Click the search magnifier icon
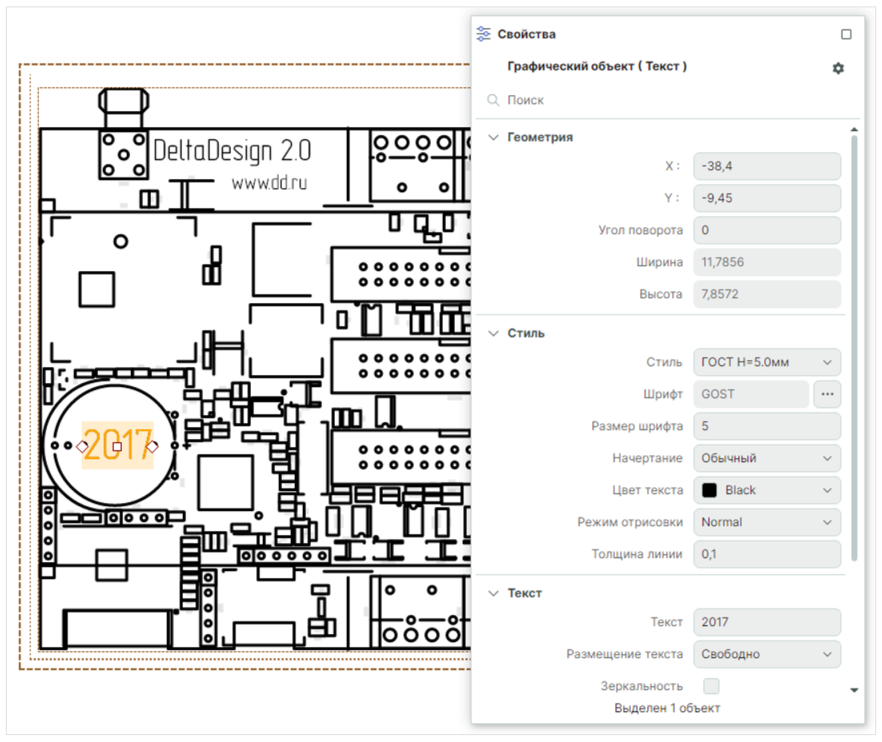 493,100
